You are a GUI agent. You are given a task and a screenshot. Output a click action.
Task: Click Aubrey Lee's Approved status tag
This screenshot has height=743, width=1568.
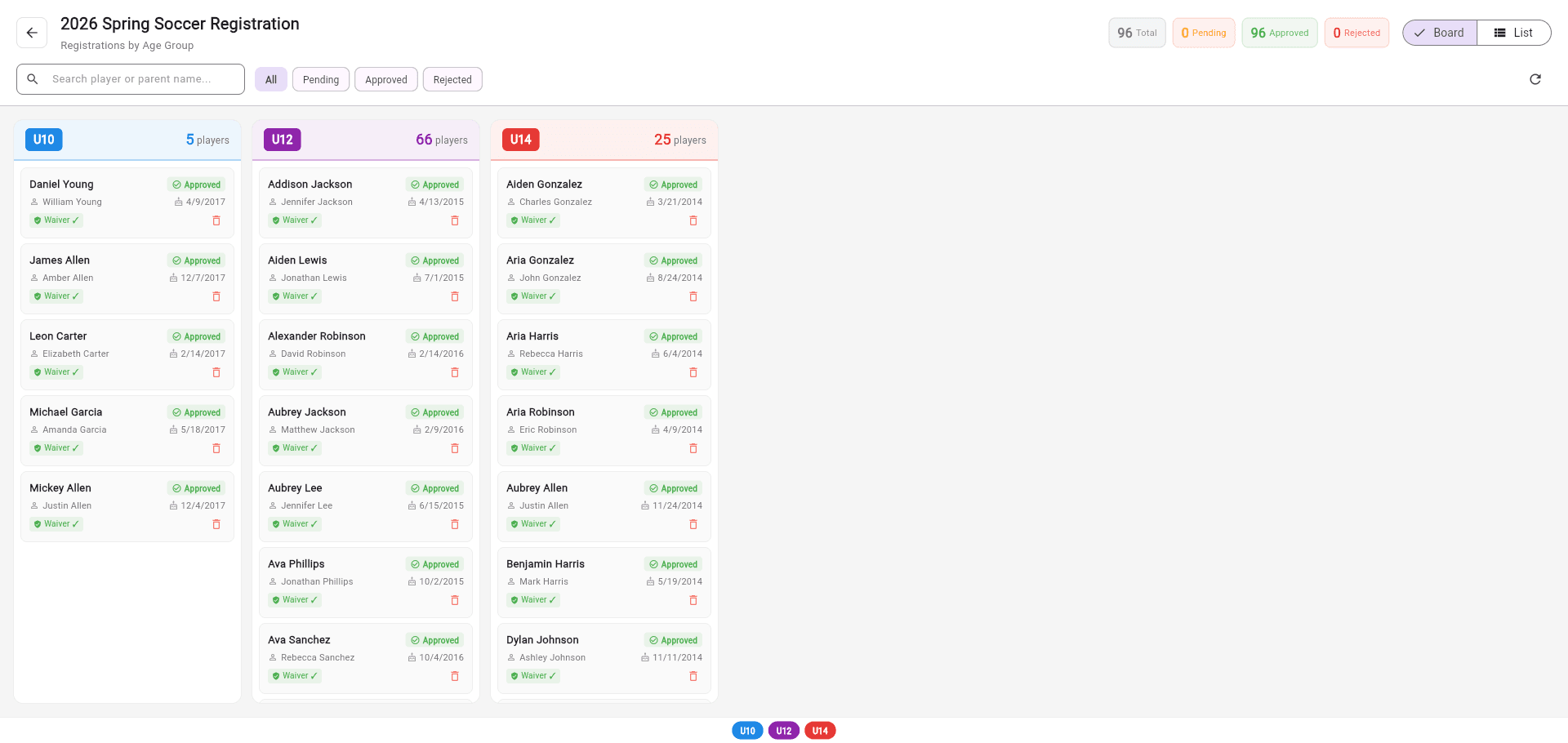point(435,488)
